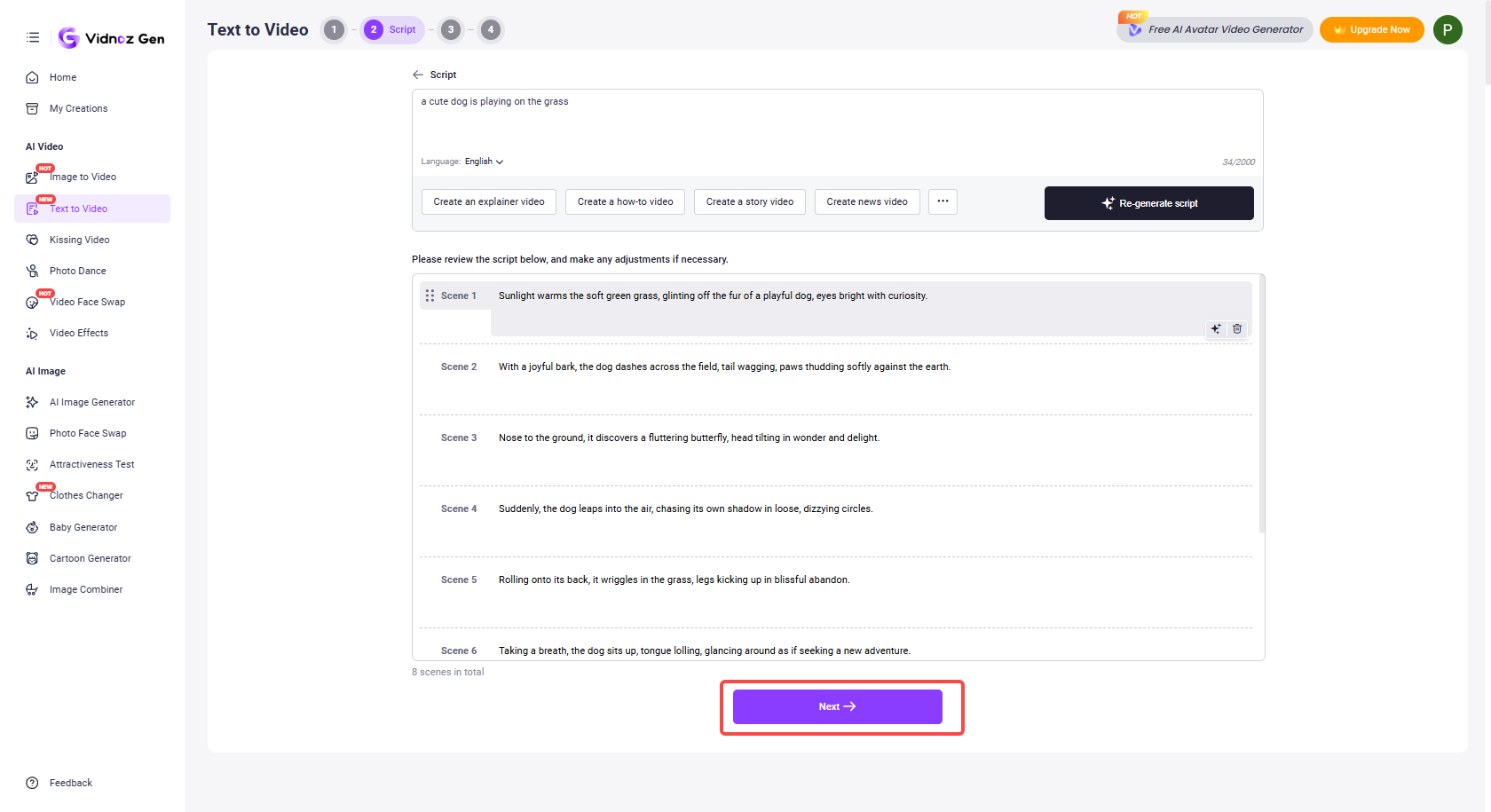This screenshot has height=812, width=1491.
Task: Click the Cartoon Generator icon
Action: 32,558
